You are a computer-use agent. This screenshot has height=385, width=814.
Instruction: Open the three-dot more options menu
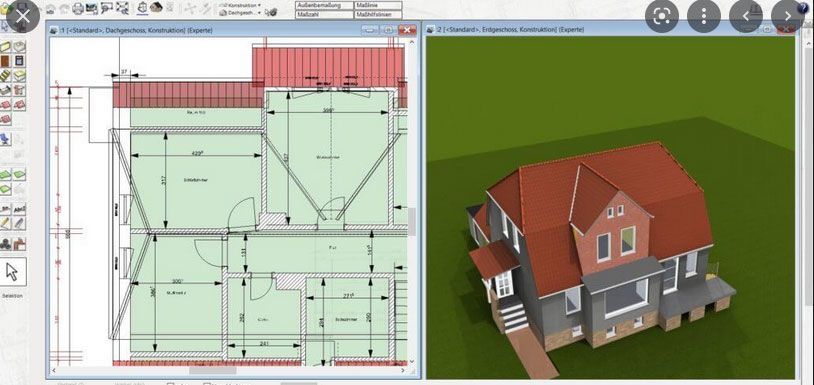click(x=704, y=16)
